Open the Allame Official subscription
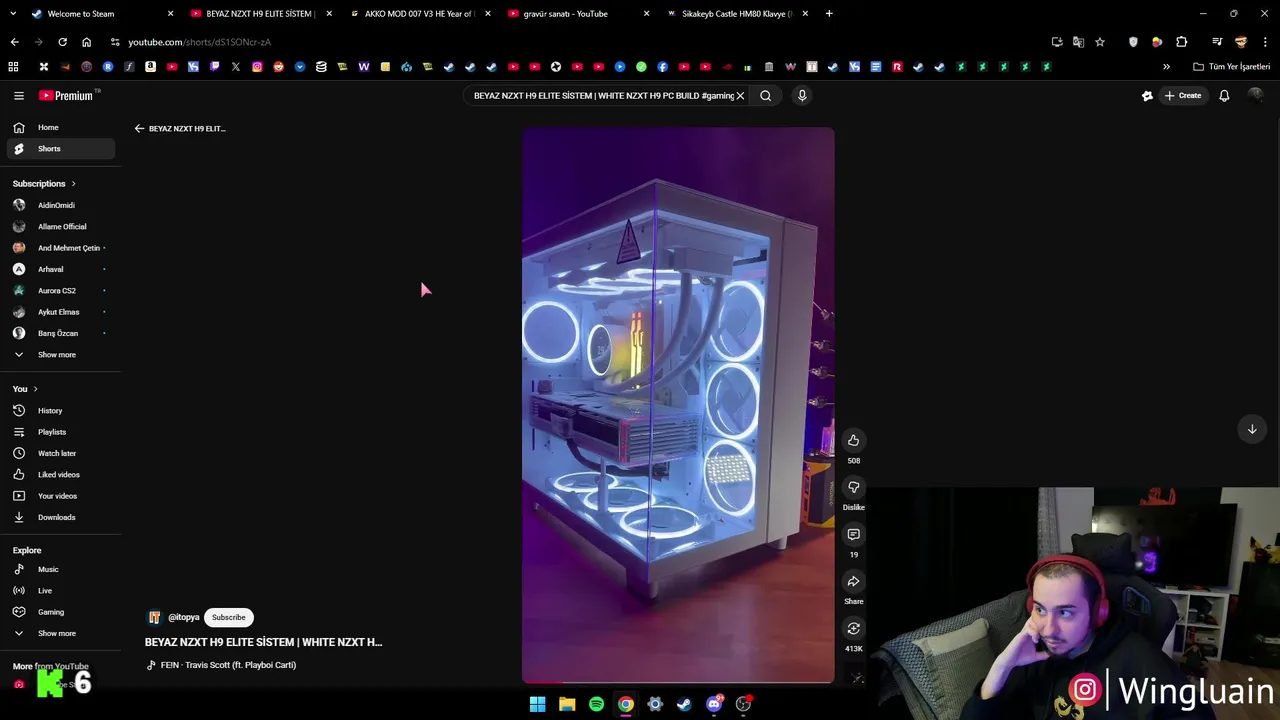Image resolution: width=1280 pixels, height=720 pixels. coord(61,226)
